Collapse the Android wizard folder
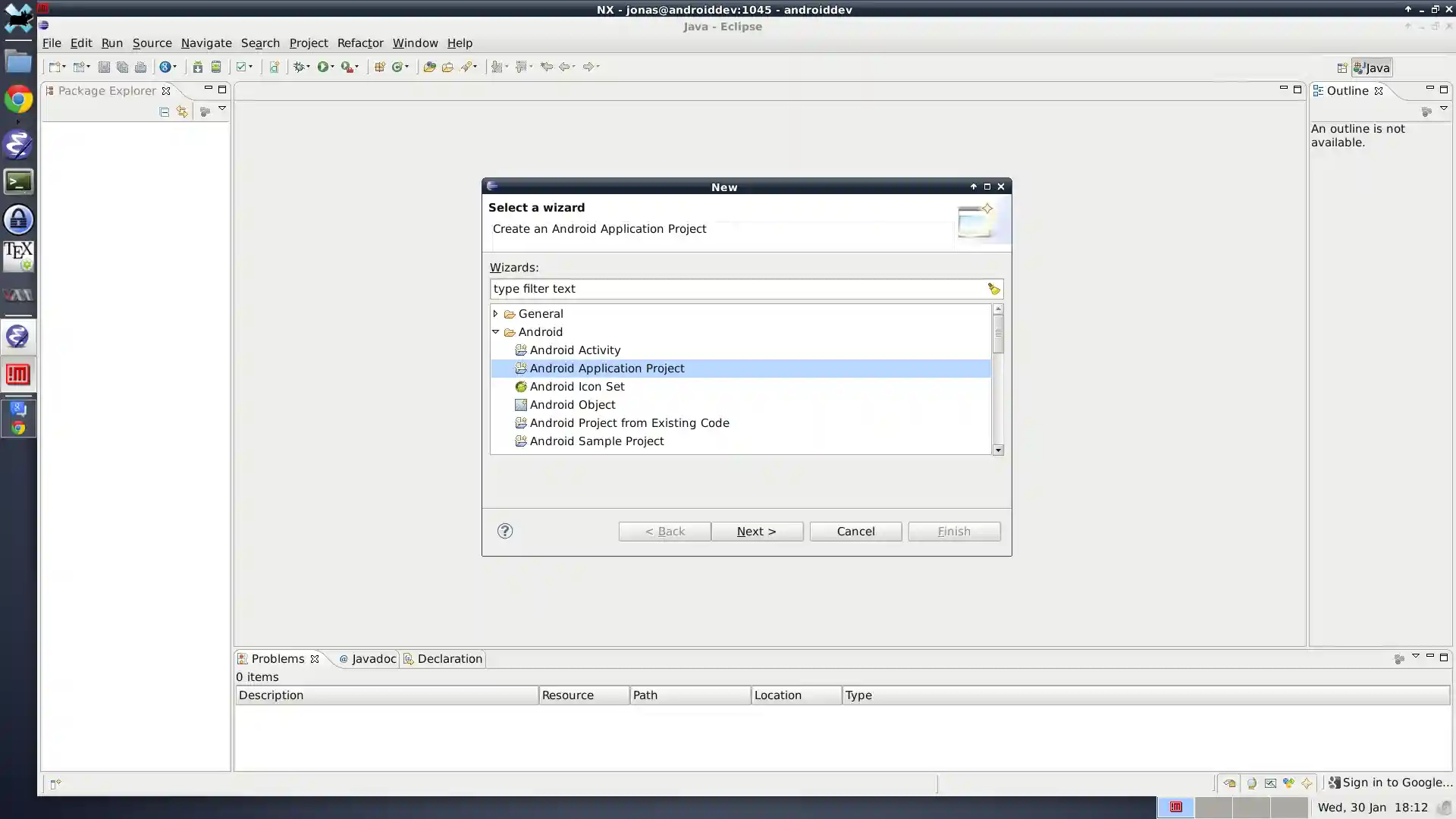Viewport: 1456px width, 819px height. tap(496, 331)
